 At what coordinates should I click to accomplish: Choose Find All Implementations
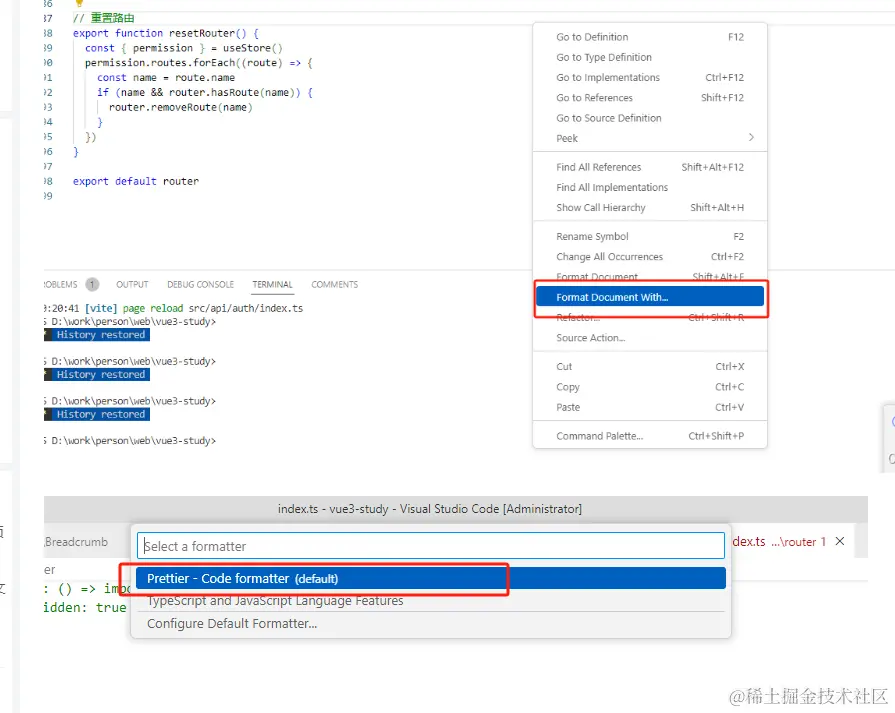pos(650,187)
